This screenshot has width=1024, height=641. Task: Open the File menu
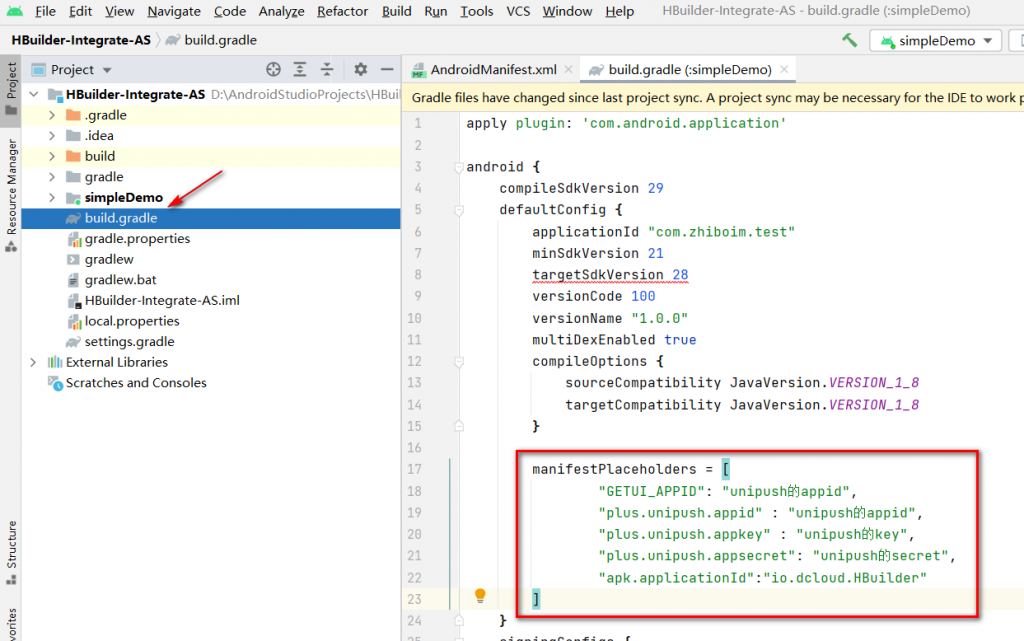click(45, 11)
